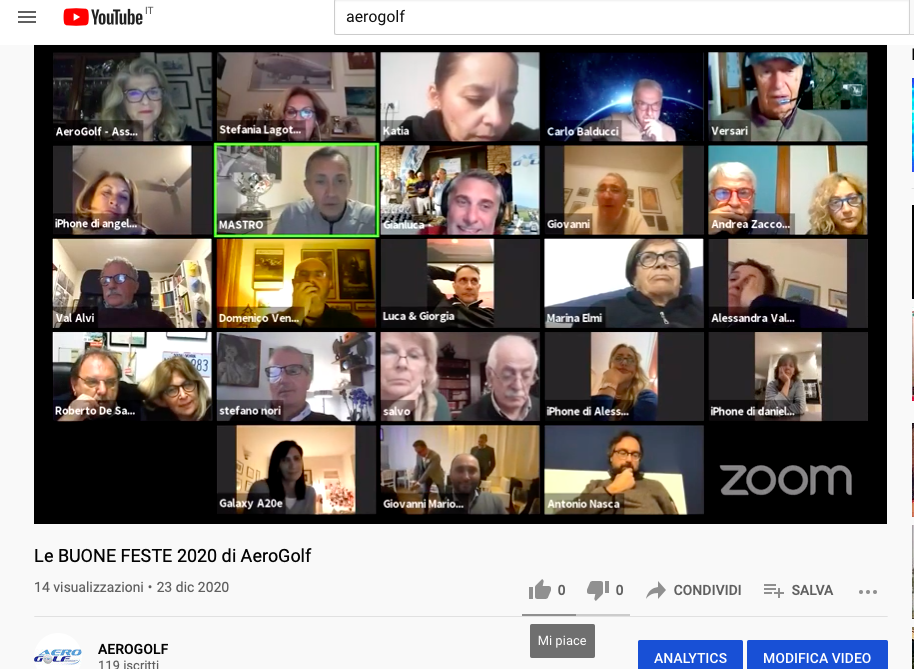Click the MODIFICA VIDEO button
The image size is (914, 669).
click(817, 655)
